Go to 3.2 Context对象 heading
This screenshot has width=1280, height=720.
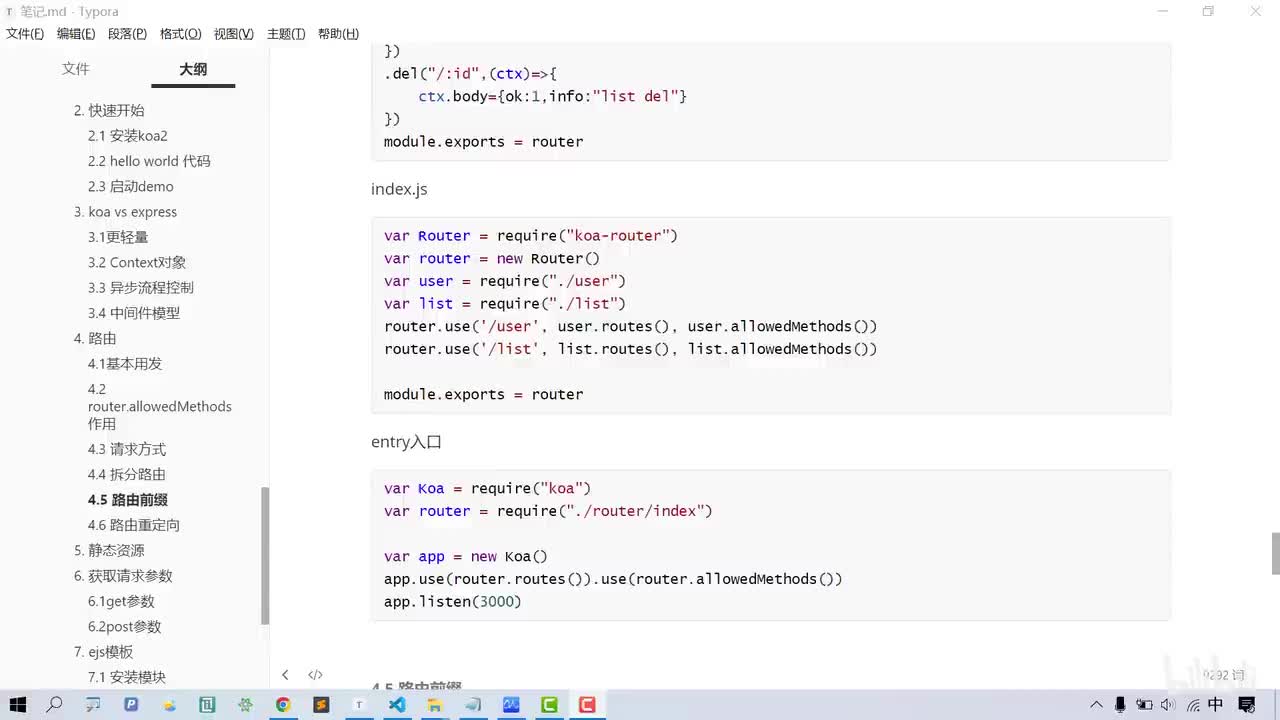click(137, 263)
